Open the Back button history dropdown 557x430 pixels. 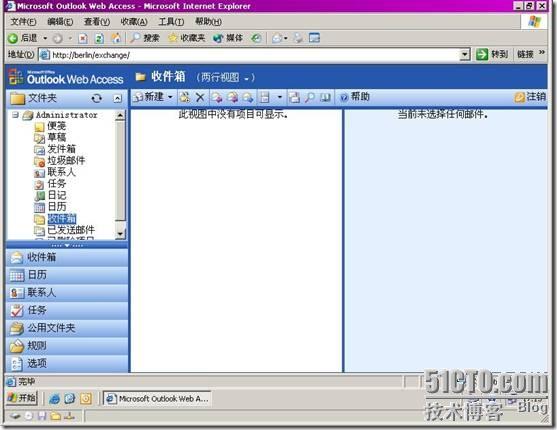coord(45,38)
